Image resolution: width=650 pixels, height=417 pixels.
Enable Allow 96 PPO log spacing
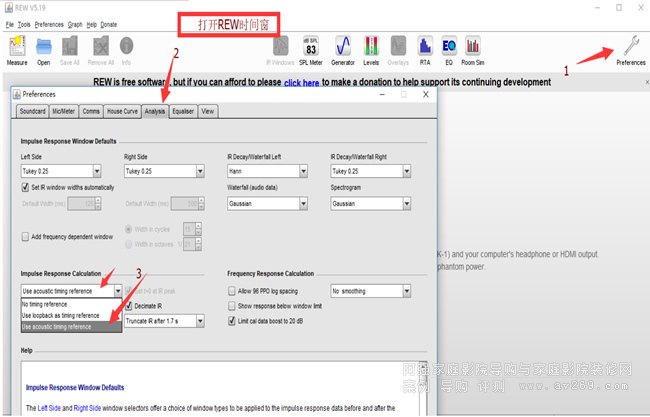tap(232, 290)
